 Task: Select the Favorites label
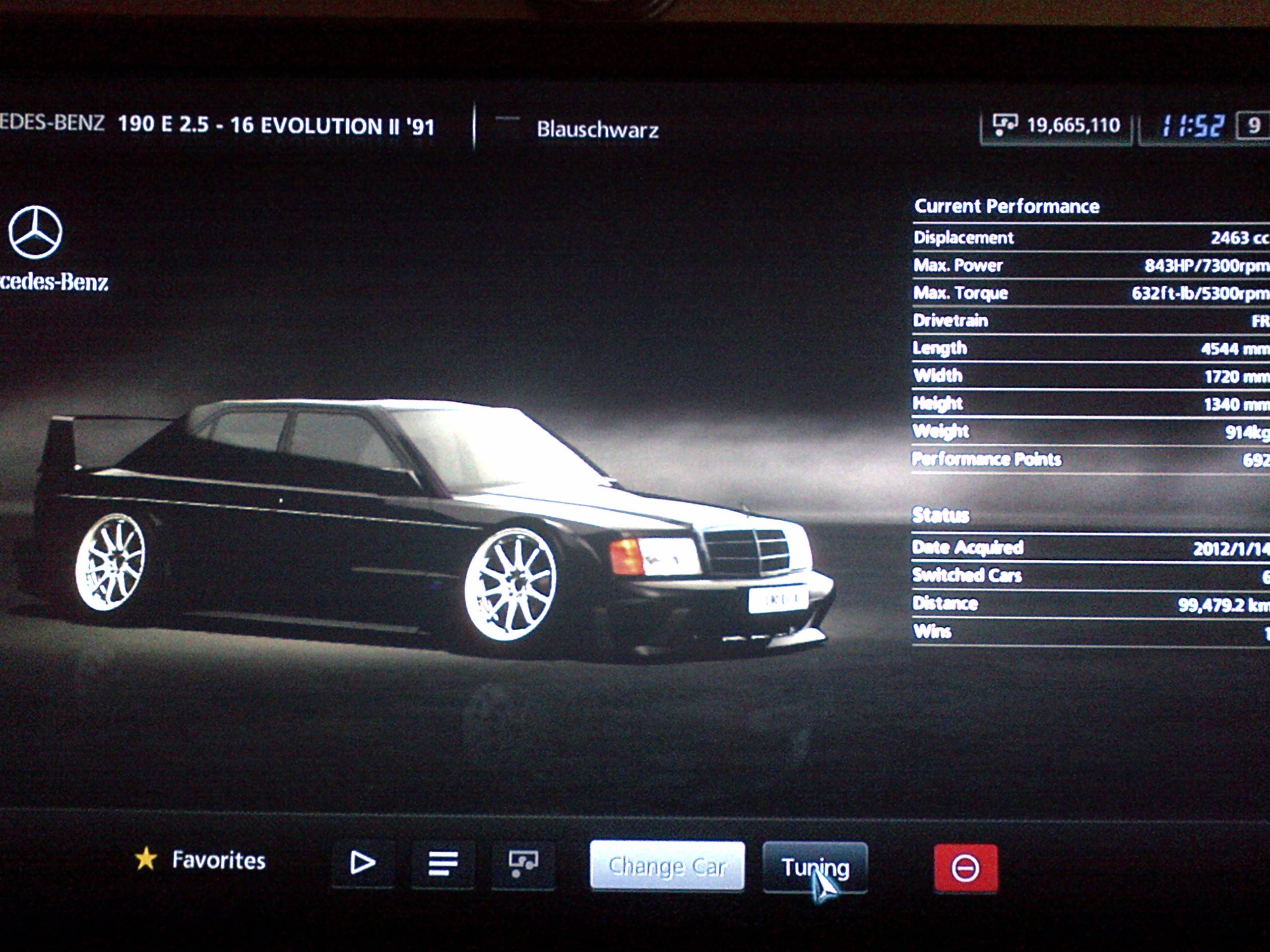click(219, 860)
